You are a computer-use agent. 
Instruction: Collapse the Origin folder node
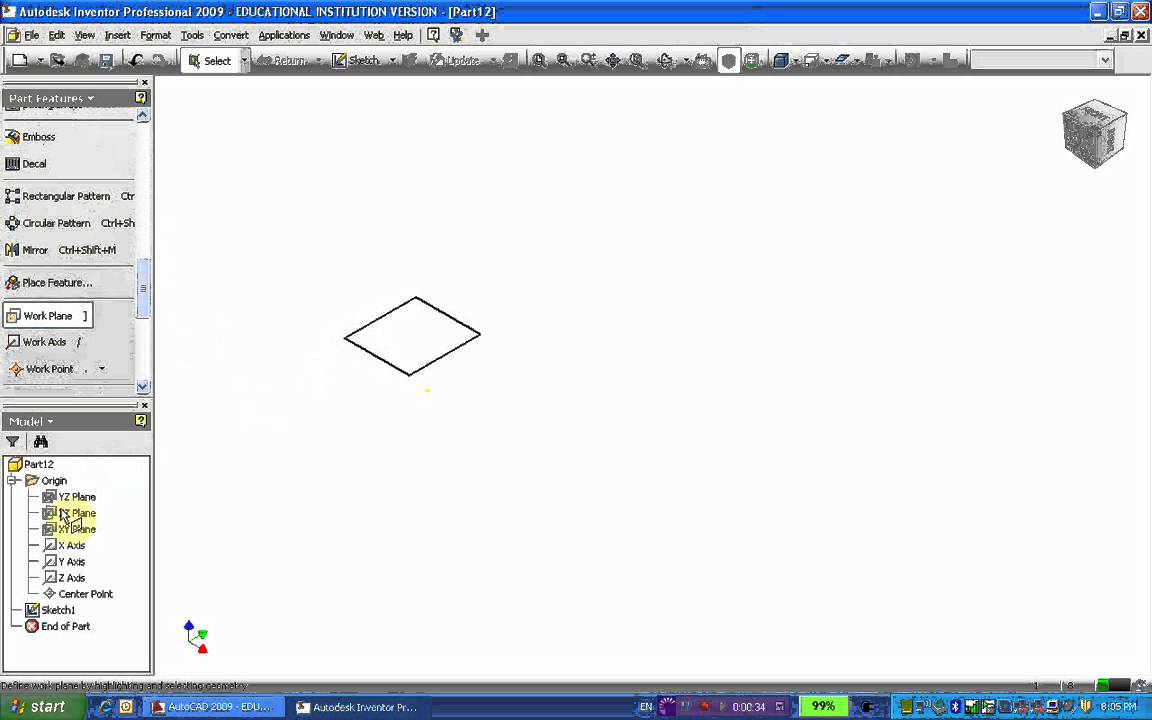click(12, 480)
